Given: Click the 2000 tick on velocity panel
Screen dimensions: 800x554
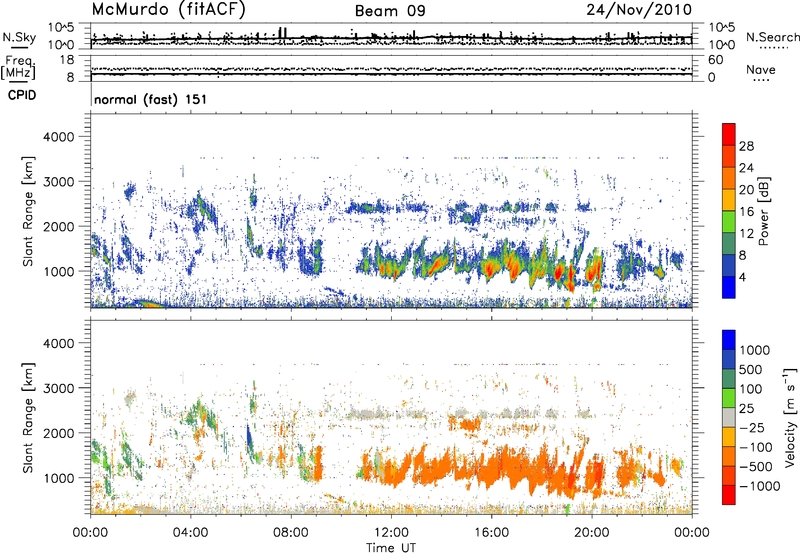Looking at the screenshot, I should click(x=59, y=433).
